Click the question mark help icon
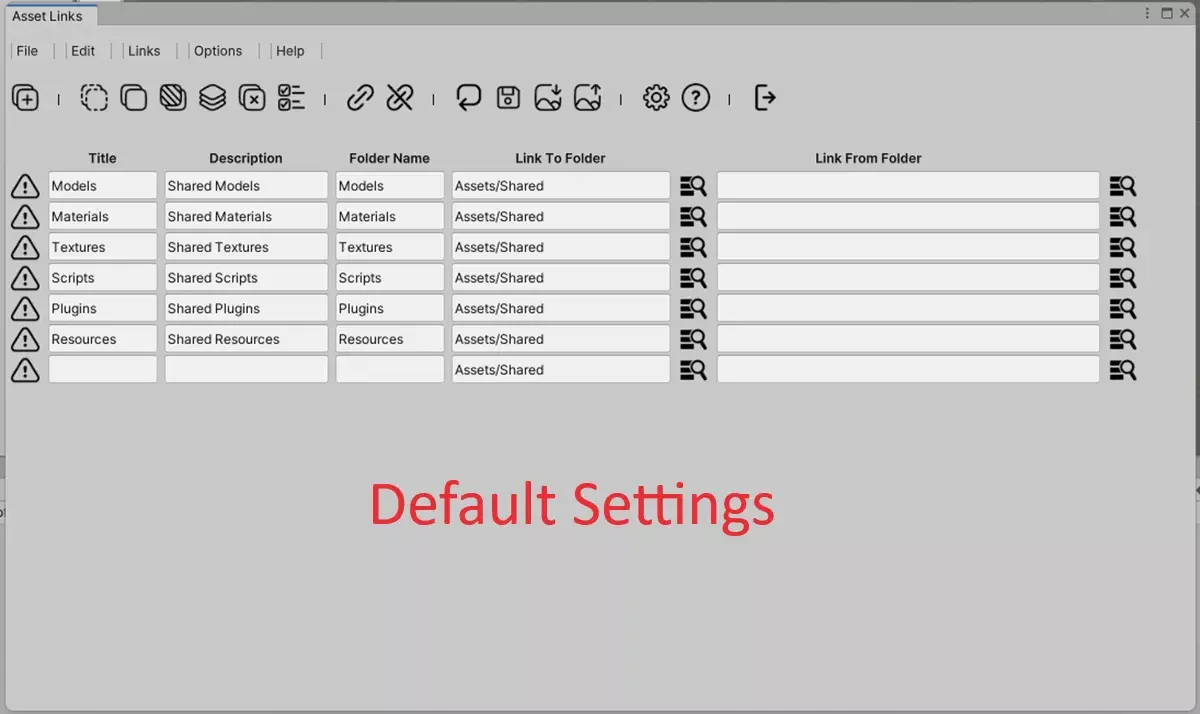The height and width of the screenshot is (714, 1200). (x=696, y=98)
